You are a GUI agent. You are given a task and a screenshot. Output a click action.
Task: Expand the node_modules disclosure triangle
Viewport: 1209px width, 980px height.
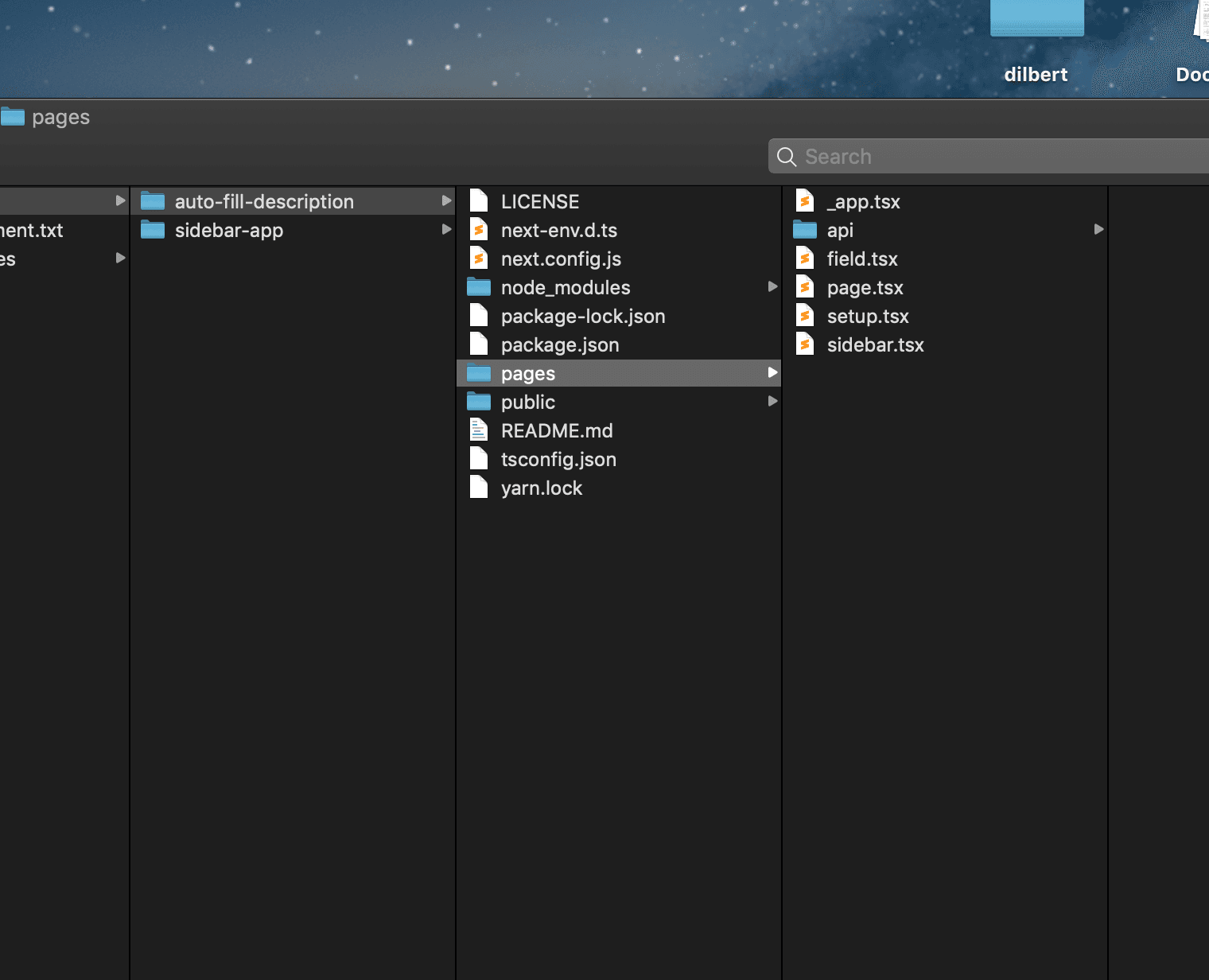coord(772,287)
